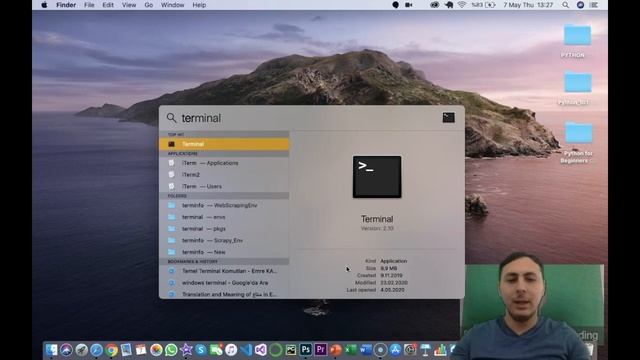Screen dimensions: 640x360
Task: Click the battery status indicator
Action: pyautogui.click(x=484, y=5)
